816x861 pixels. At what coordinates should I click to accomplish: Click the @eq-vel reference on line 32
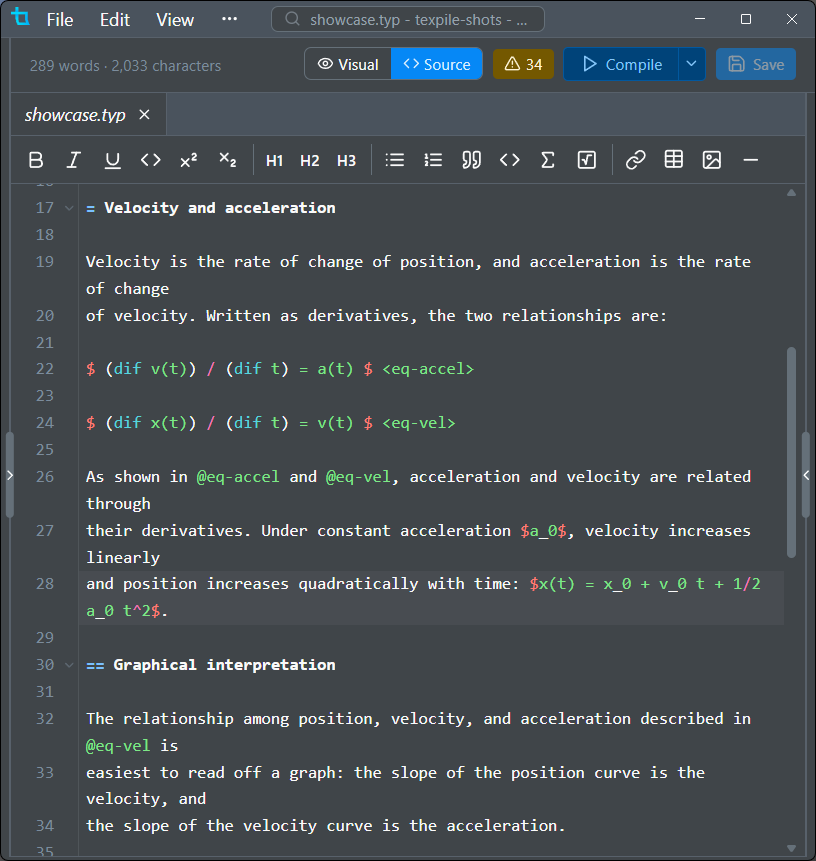(x=118, y=746)
